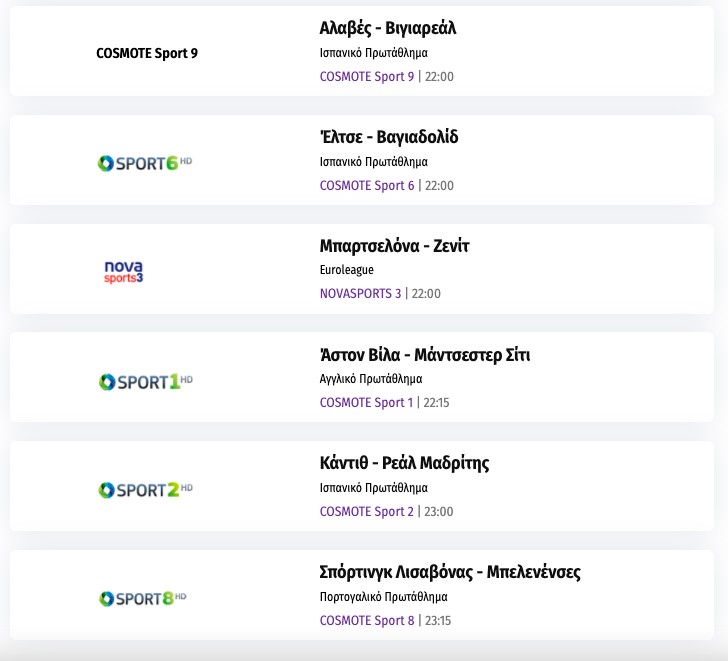Image resolution: width=728 pixels, height=661 pixels.
Task: Click the purple COSMOTE Sport 2 channel link
Action: 366,512
